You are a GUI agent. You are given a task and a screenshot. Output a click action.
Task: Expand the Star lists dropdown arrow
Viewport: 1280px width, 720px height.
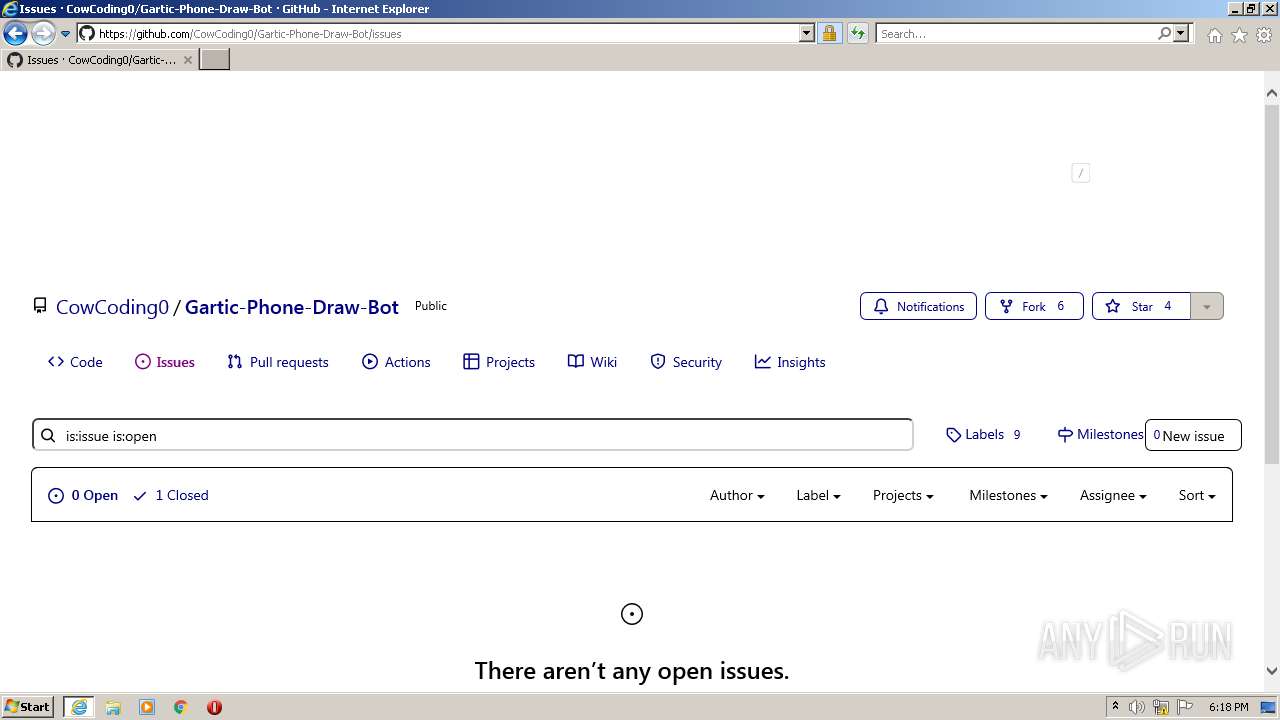click(x=1207, y=306)
